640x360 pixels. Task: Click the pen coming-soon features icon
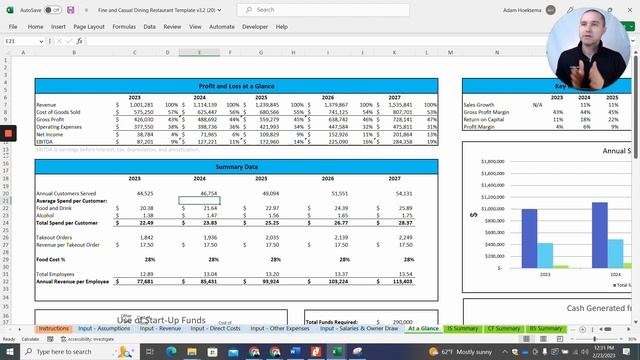[570, 10]
